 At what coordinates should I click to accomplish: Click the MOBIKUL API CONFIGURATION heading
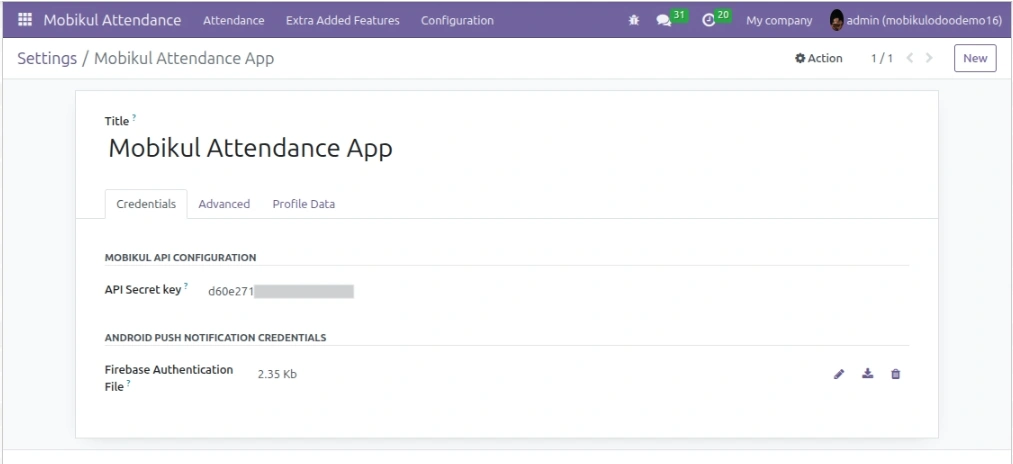180,258
